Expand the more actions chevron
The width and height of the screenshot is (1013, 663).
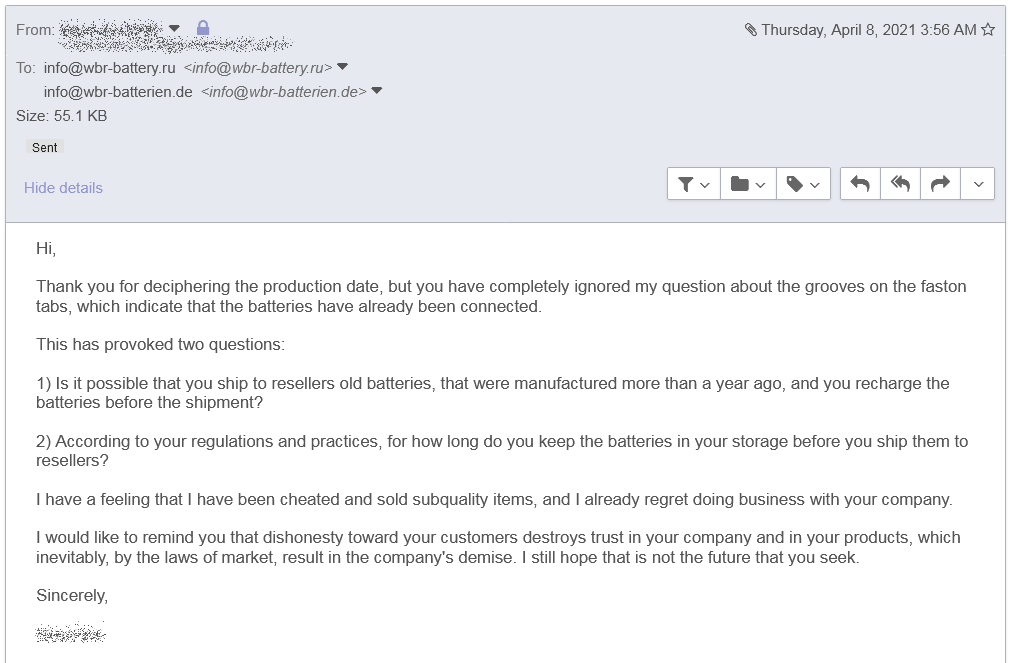tap(978, 184)
